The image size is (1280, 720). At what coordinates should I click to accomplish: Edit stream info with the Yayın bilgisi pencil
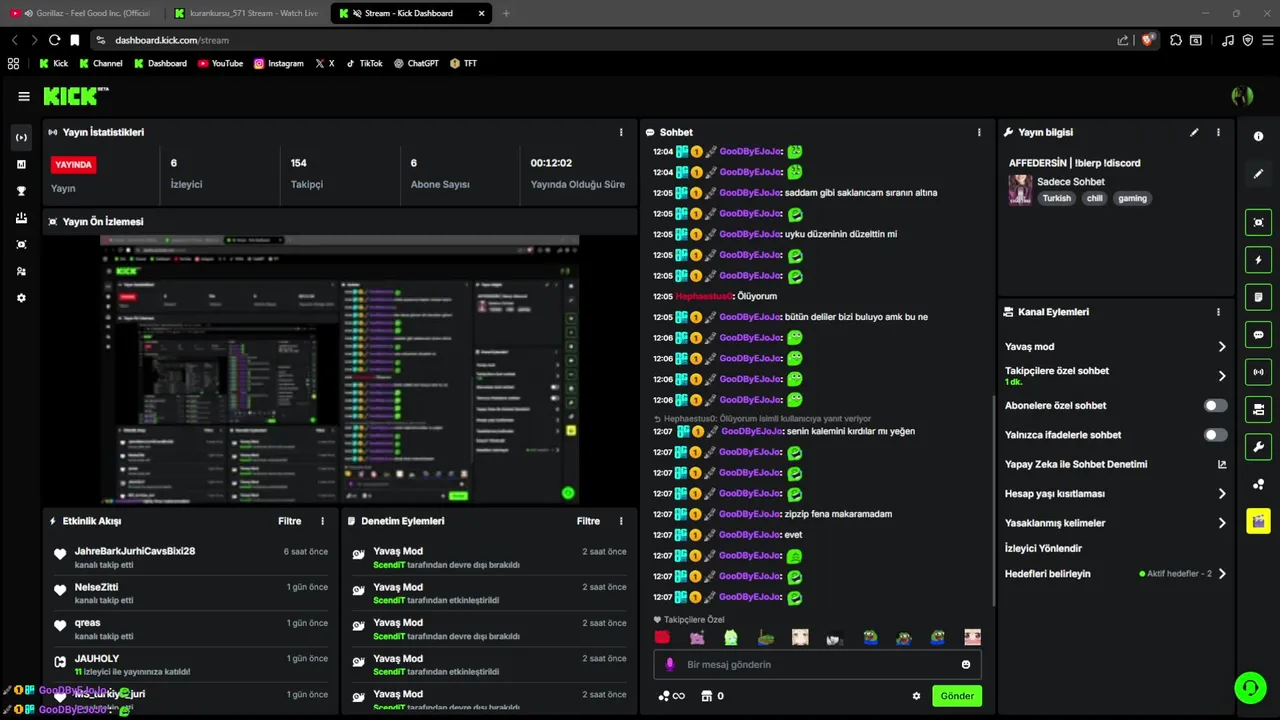[x=1194, y=132]
